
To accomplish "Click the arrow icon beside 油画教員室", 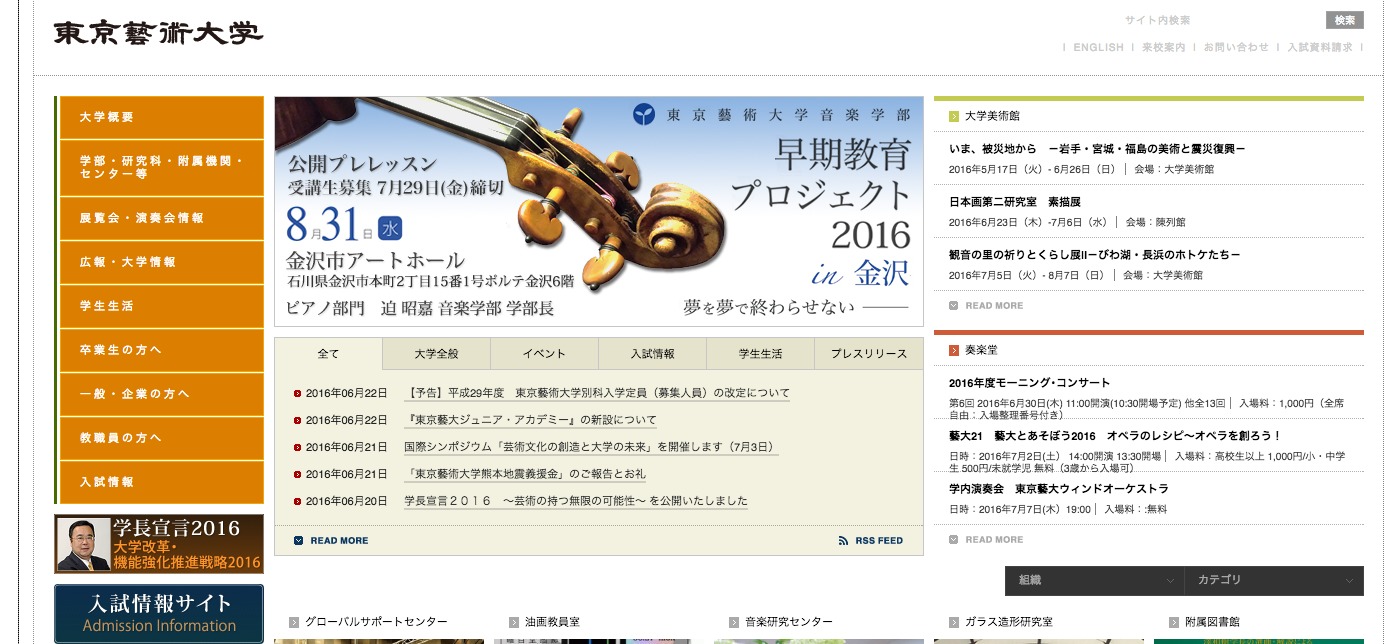I will 514,622.
